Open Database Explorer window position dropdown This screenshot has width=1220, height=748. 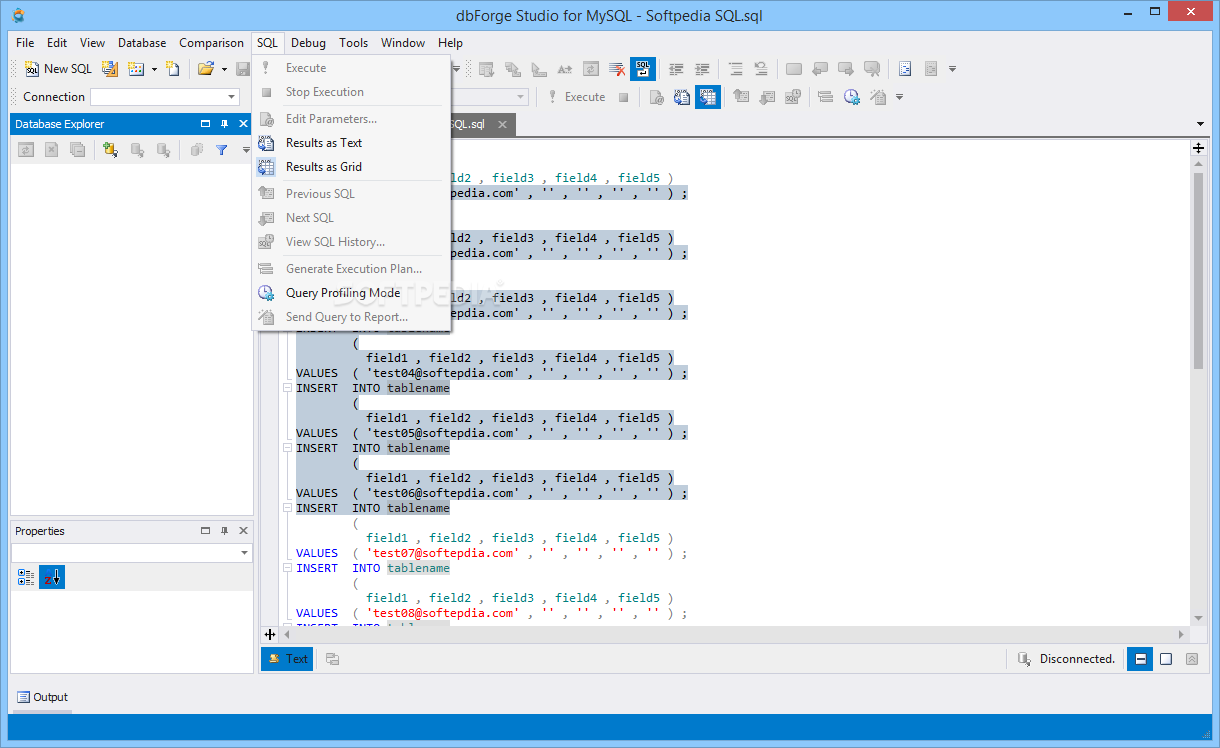click(205, 124)
